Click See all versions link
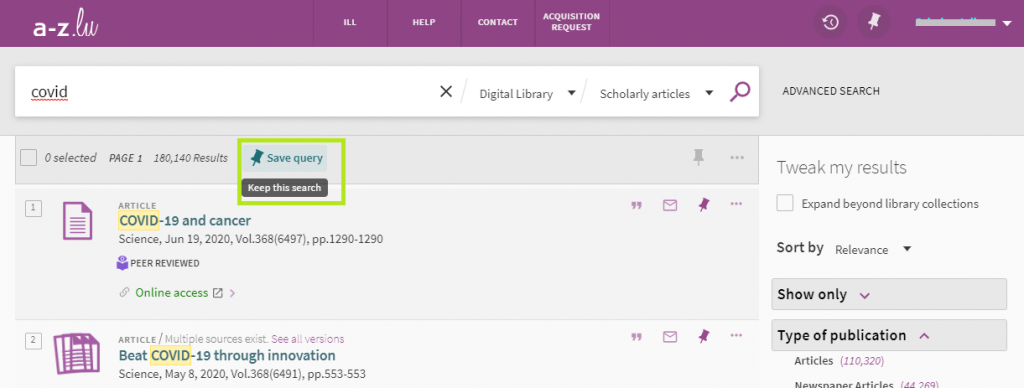 [308, 339]
